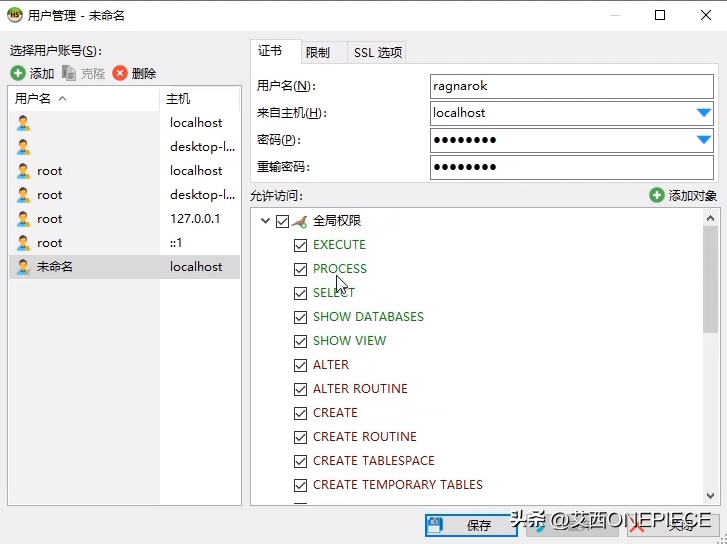The image size is (727, 544).
Task: Click the privileges list vertical scrollbar
Action: (710, 280)
